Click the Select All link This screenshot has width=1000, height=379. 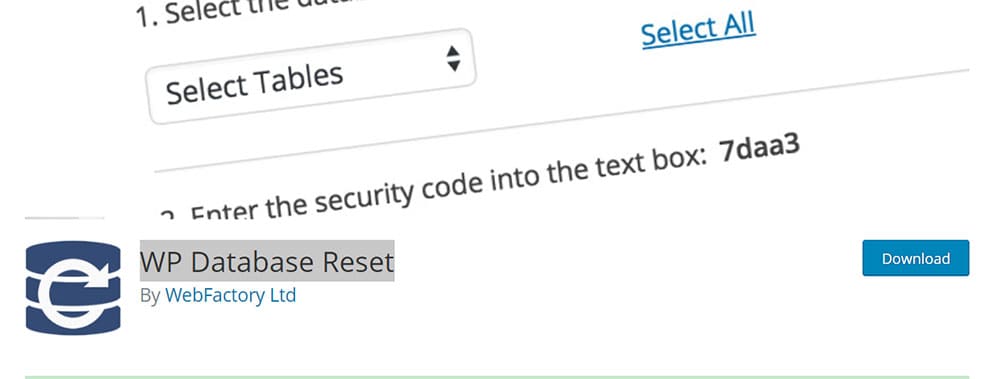pyautogui.click(x=698, y=29)
